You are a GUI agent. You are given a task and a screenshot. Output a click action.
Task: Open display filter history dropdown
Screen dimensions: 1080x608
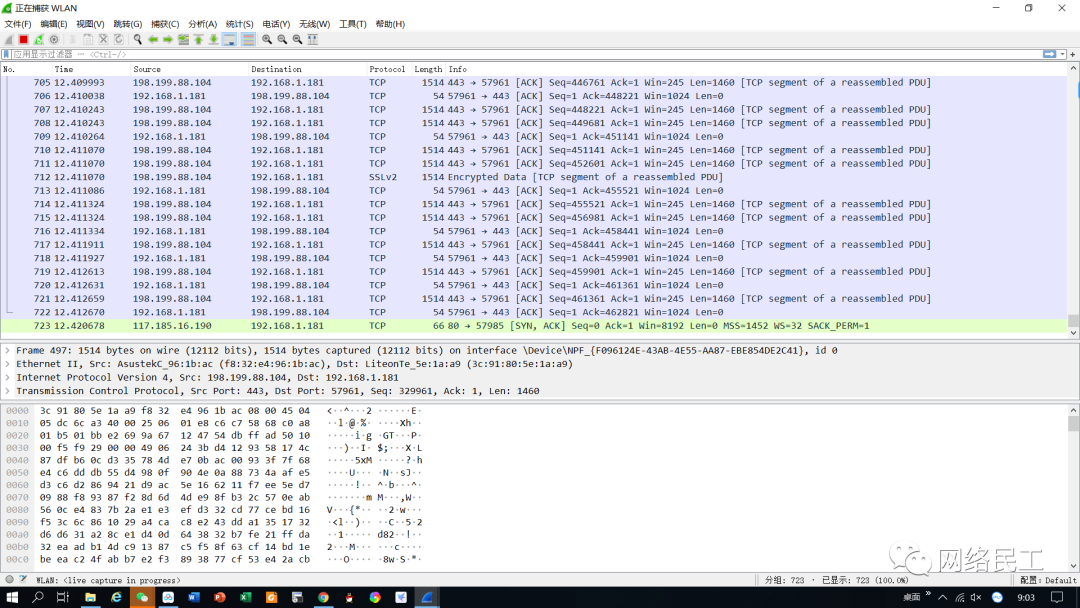[1062, 54]
